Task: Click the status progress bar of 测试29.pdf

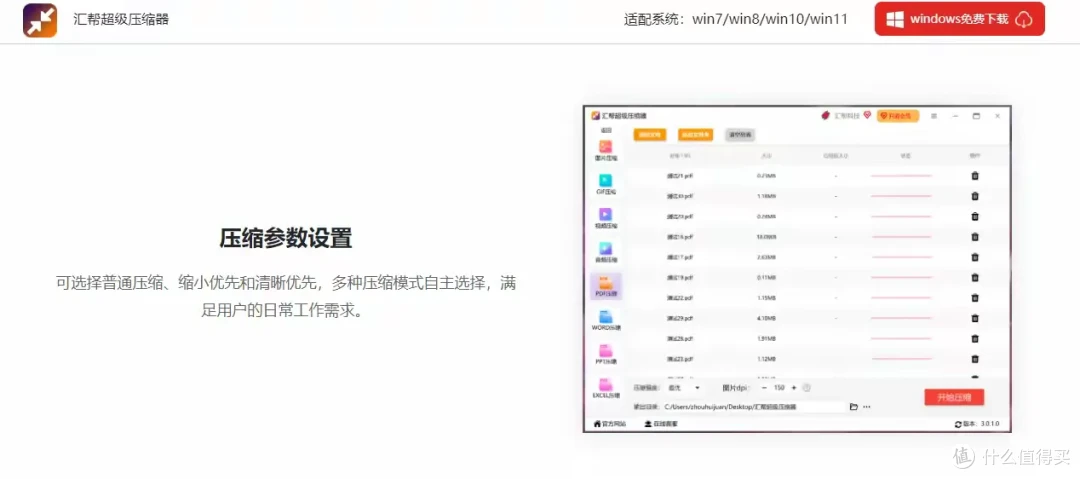Action: tap(901, 318)
